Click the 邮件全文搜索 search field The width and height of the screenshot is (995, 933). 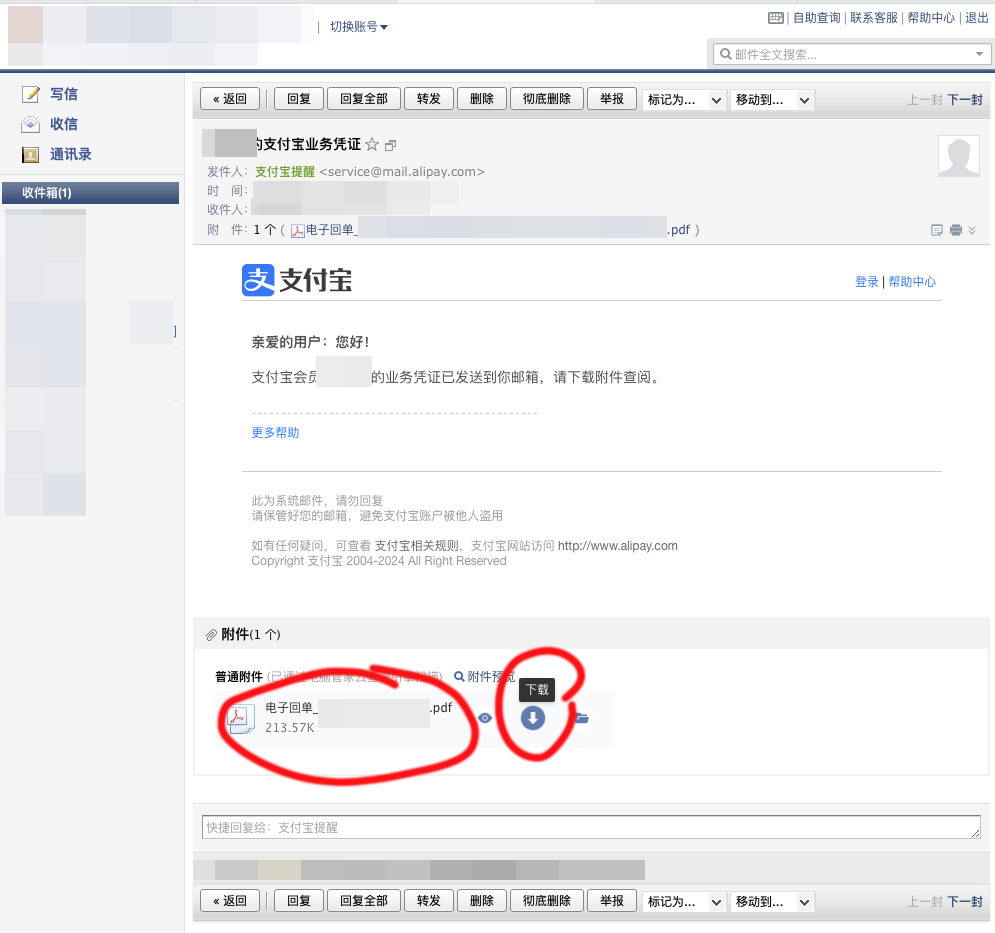tap(852, 55)
